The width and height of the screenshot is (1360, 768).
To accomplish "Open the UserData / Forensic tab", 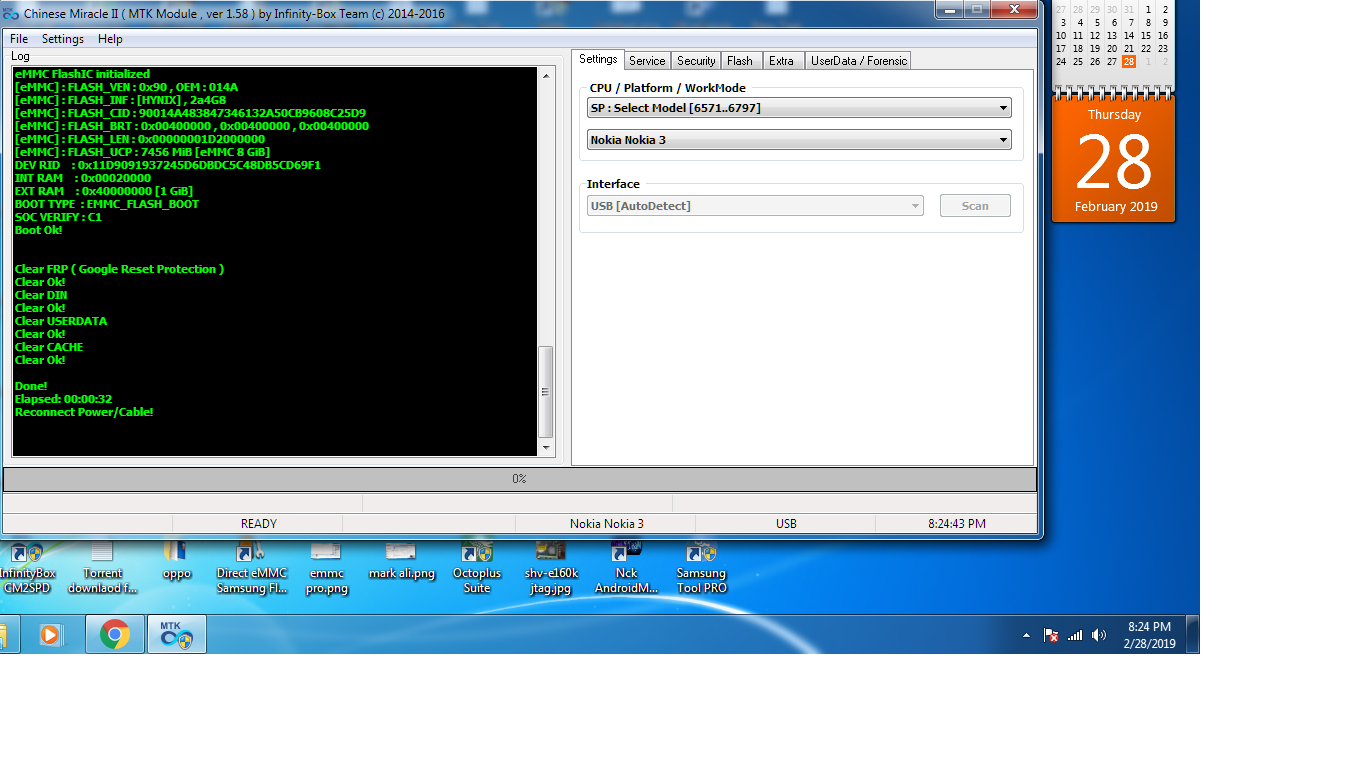I will [859, 61].
